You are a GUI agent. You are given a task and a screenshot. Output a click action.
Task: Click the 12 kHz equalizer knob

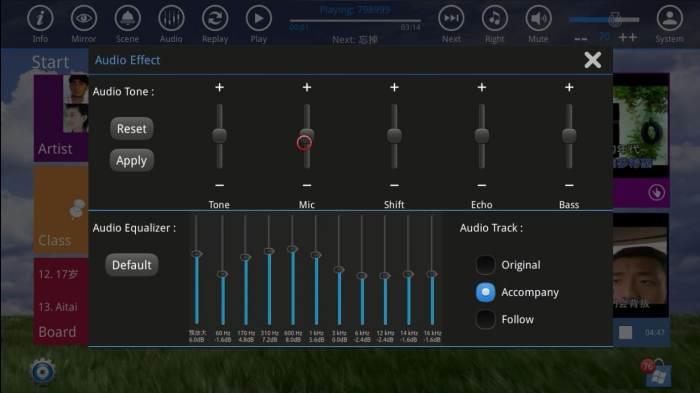pyautogui.click(x=385, y=276)
